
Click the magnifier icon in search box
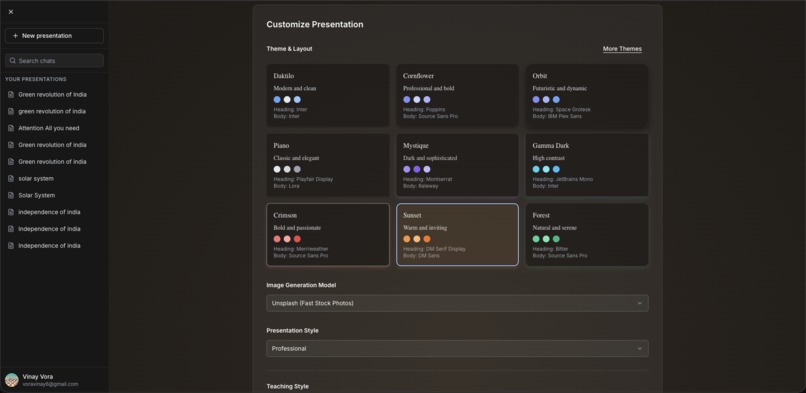pos(12,61)
